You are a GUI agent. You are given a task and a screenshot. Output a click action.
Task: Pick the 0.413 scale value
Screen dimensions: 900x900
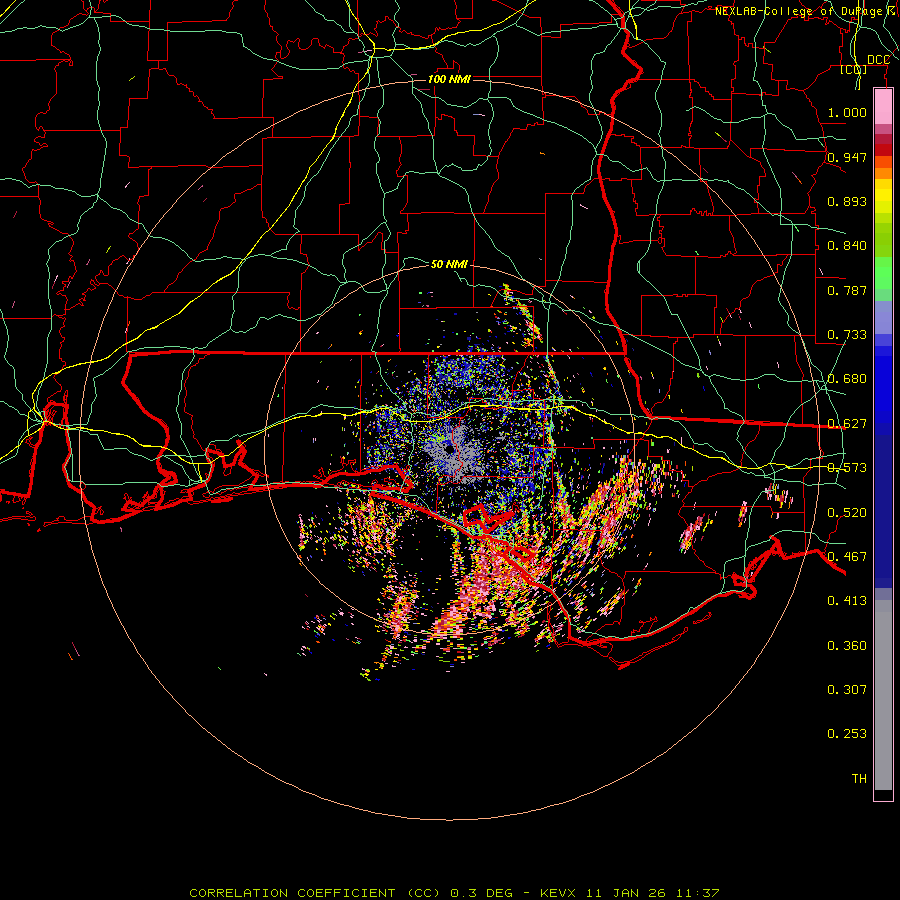click(x=847, y=601)
